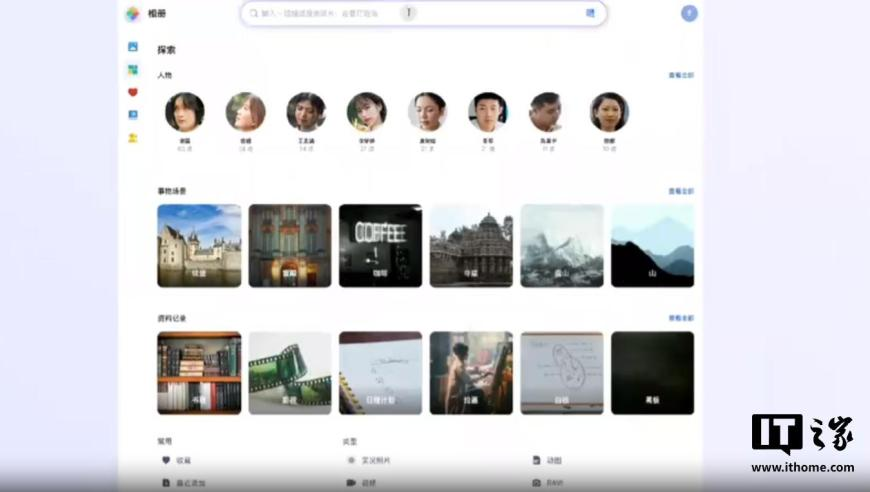Click the yellow icon at sidebar bottom

coord(133,138)
